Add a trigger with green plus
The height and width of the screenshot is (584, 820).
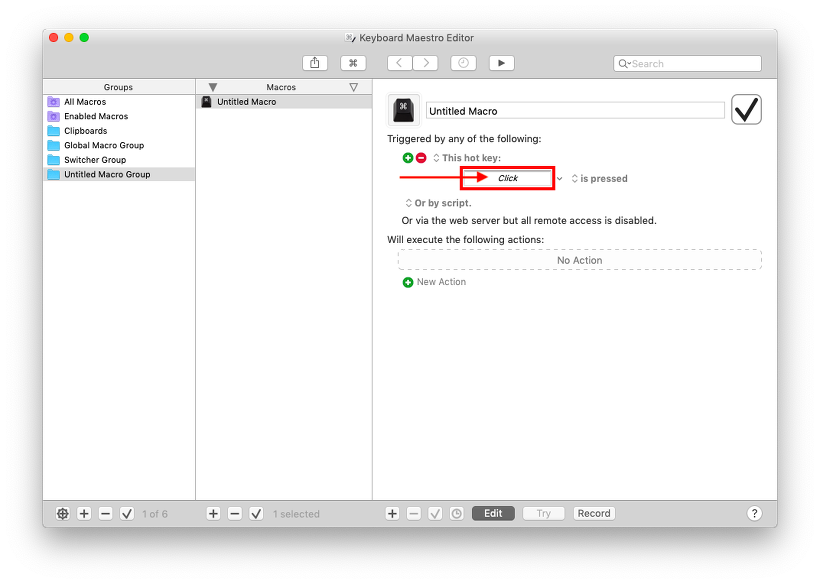[408, 158]
